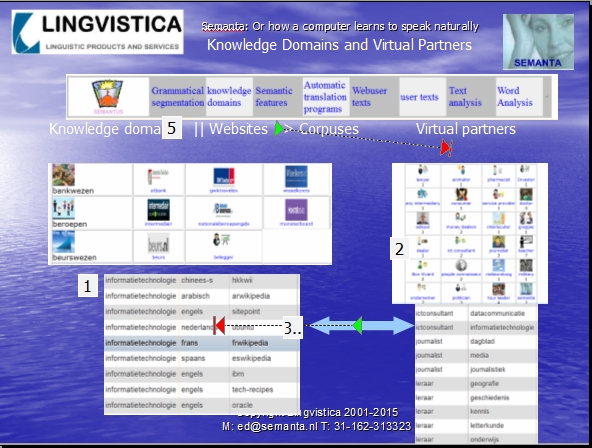Choose the teacher virtual partner icon

[526, 242]
